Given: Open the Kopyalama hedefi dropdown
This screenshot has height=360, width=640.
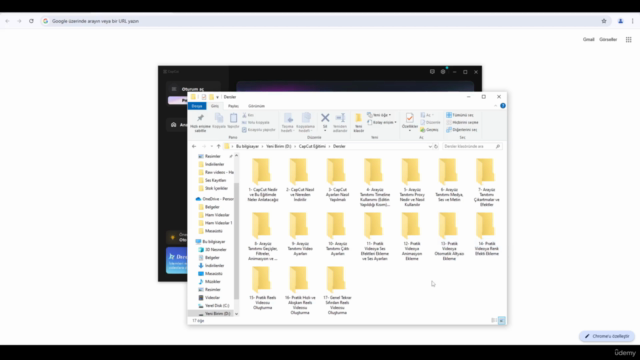Looking at the screenshot, I should tap(306, 128).
